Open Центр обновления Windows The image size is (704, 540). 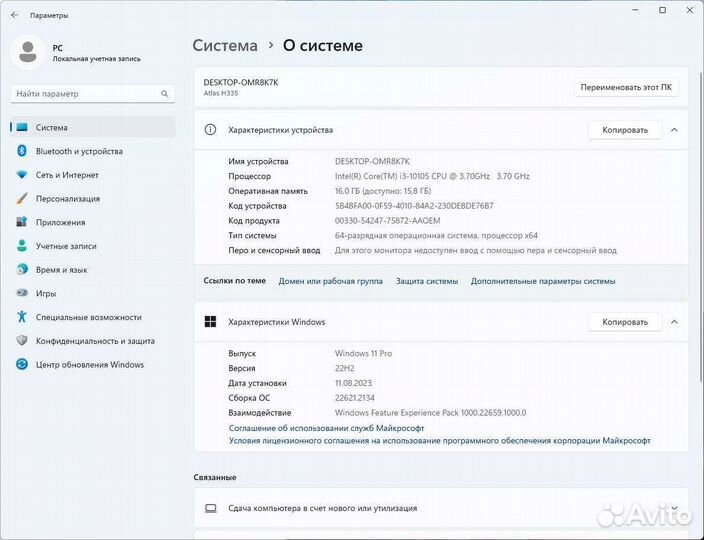coord(92,364)
